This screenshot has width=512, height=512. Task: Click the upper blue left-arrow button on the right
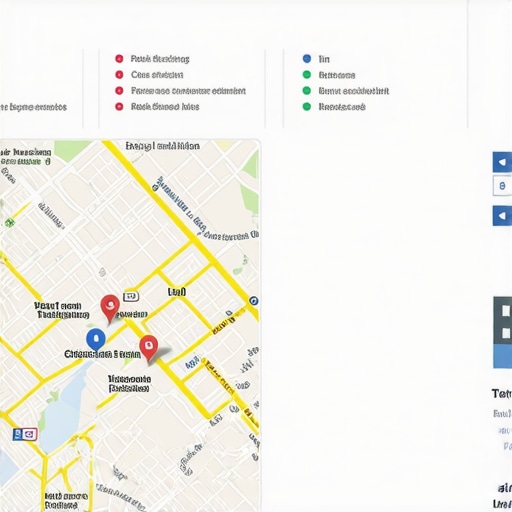pyautogui.click(x=502, y=162)
